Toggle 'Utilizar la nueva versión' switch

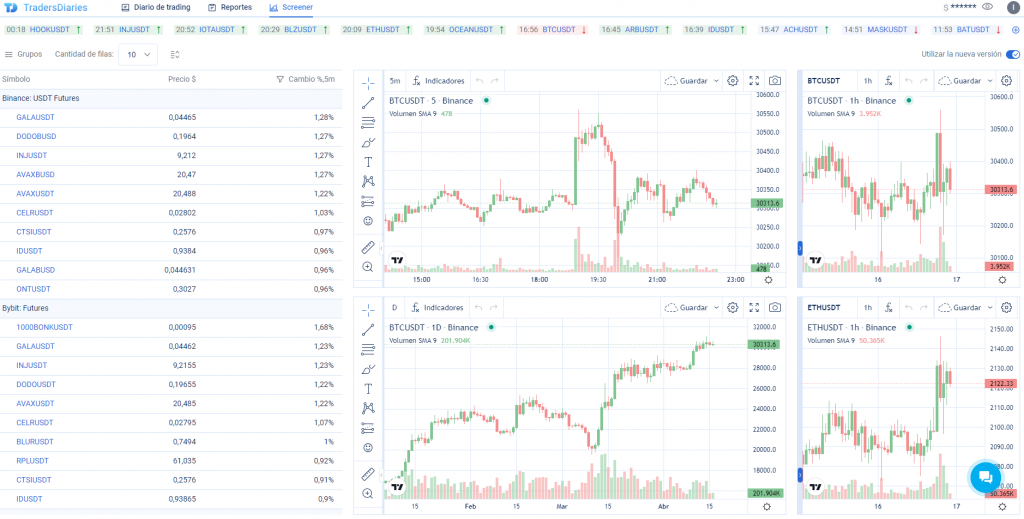pos(1012,54)
